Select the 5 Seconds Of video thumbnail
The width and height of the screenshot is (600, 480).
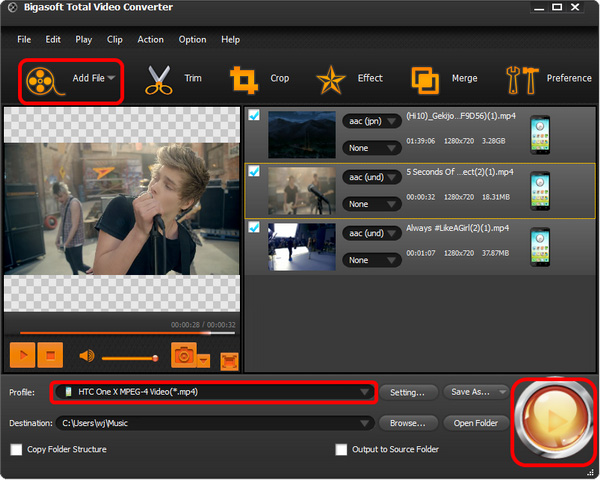[302, 191]
